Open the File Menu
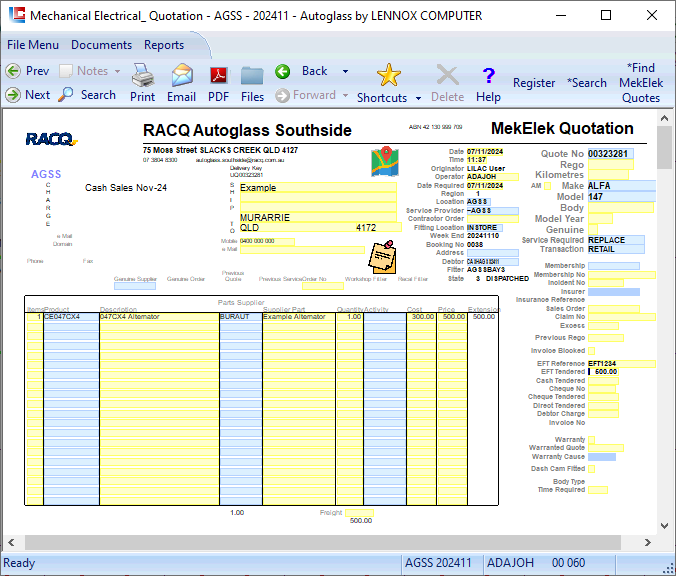This screenshot has width=676, height=576. click(x=33, y=45)
